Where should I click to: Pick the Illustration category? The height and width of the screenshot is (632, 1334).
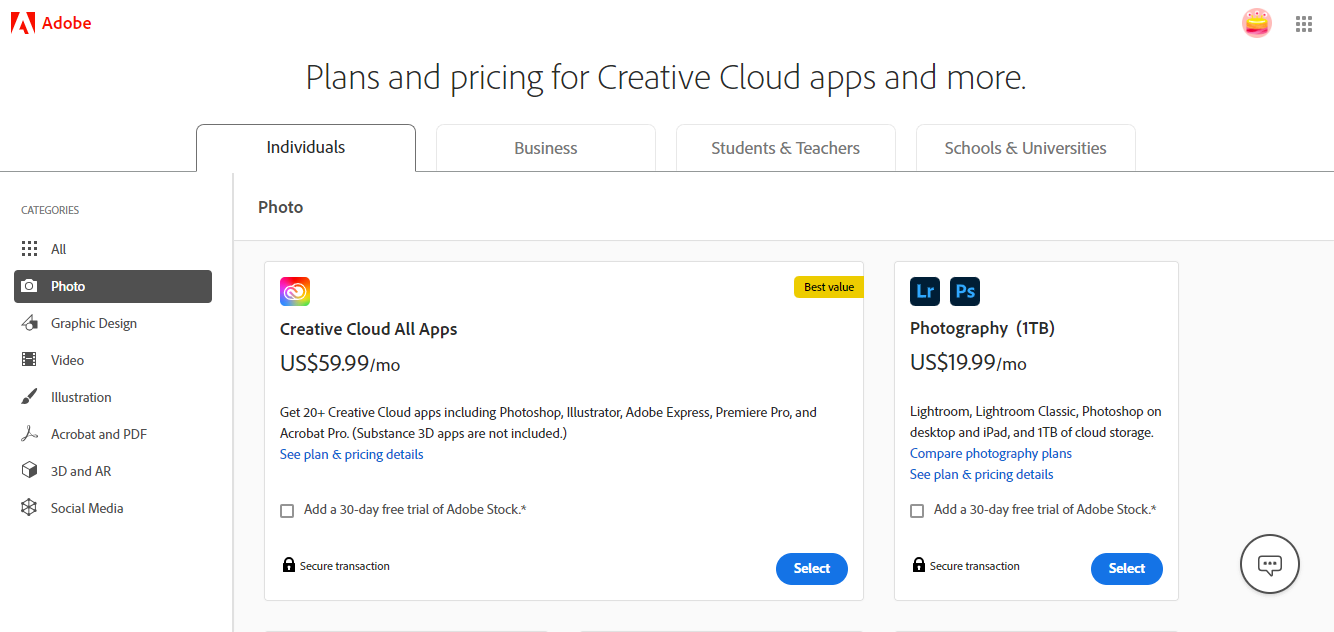pyautogui.click(x=113, y=397)
